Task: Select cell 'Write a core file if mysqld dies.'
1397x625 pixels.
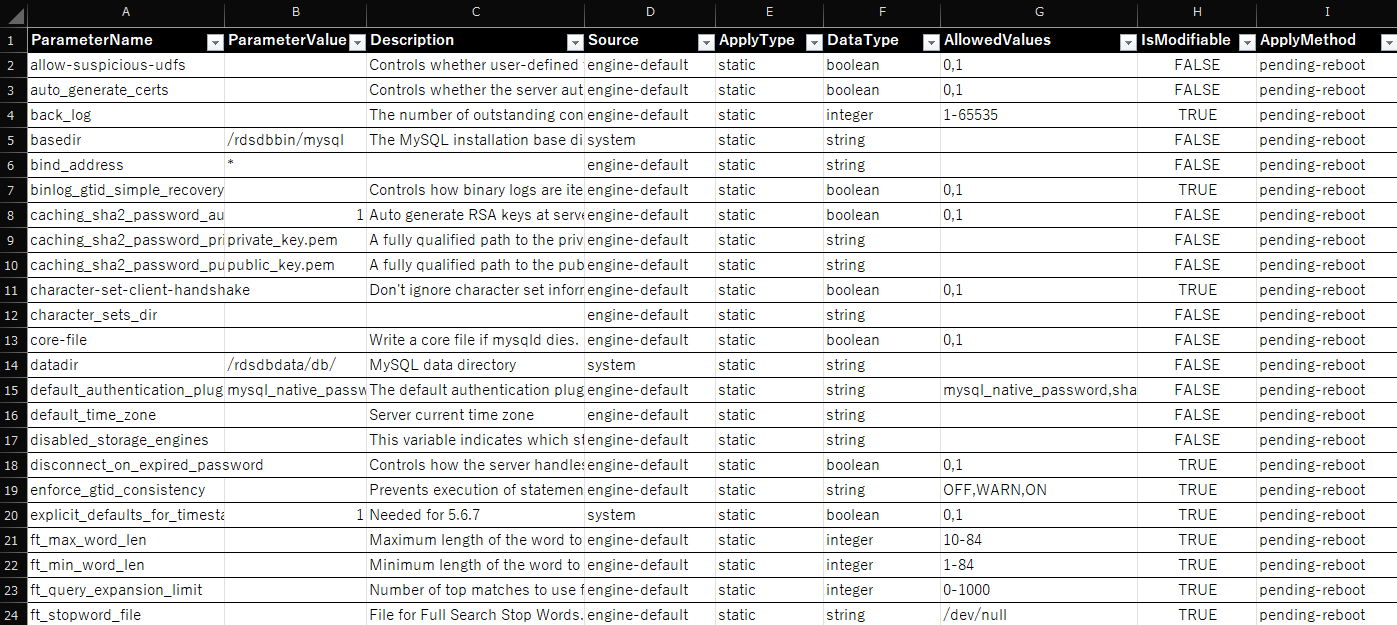Action: [x=475, y=340]
